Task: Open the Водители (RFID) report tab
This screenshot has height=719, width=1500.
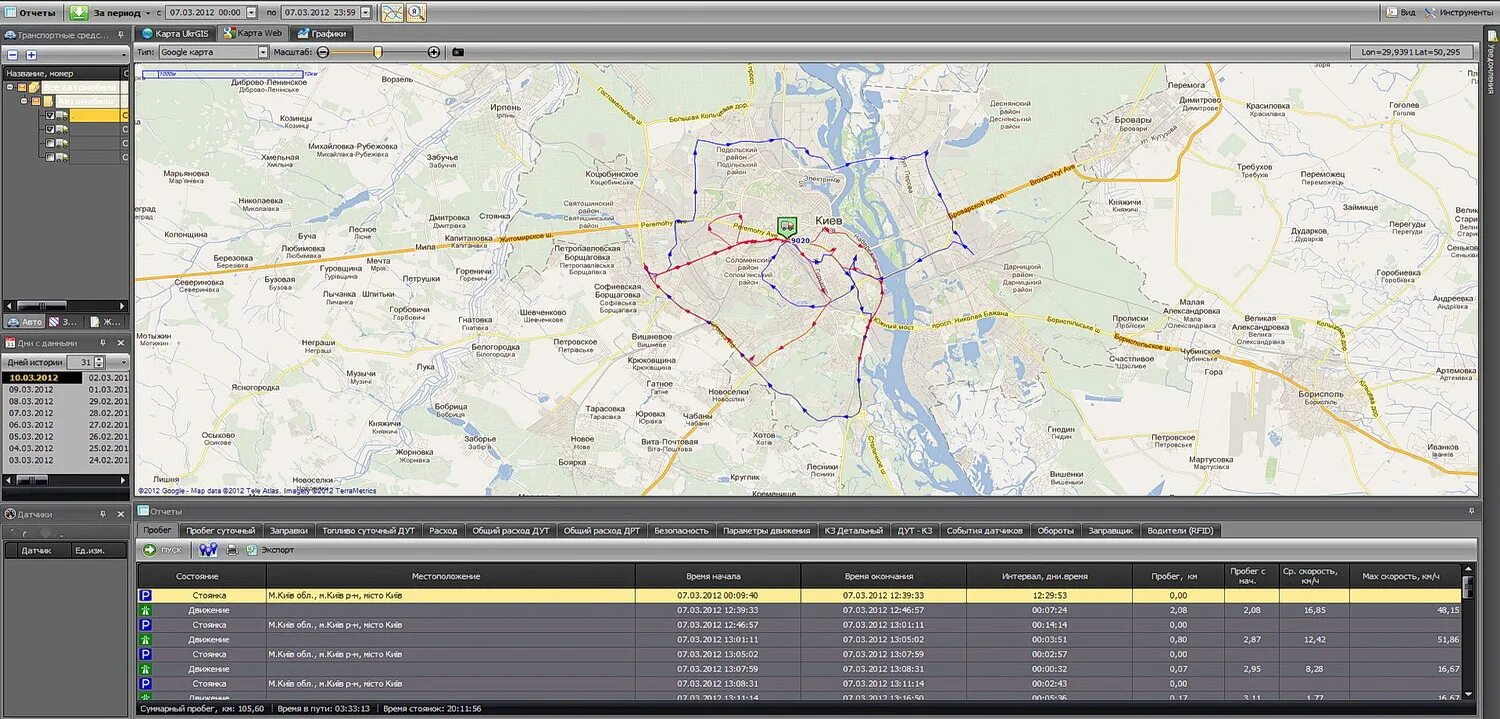Action: click(1180, 531)
